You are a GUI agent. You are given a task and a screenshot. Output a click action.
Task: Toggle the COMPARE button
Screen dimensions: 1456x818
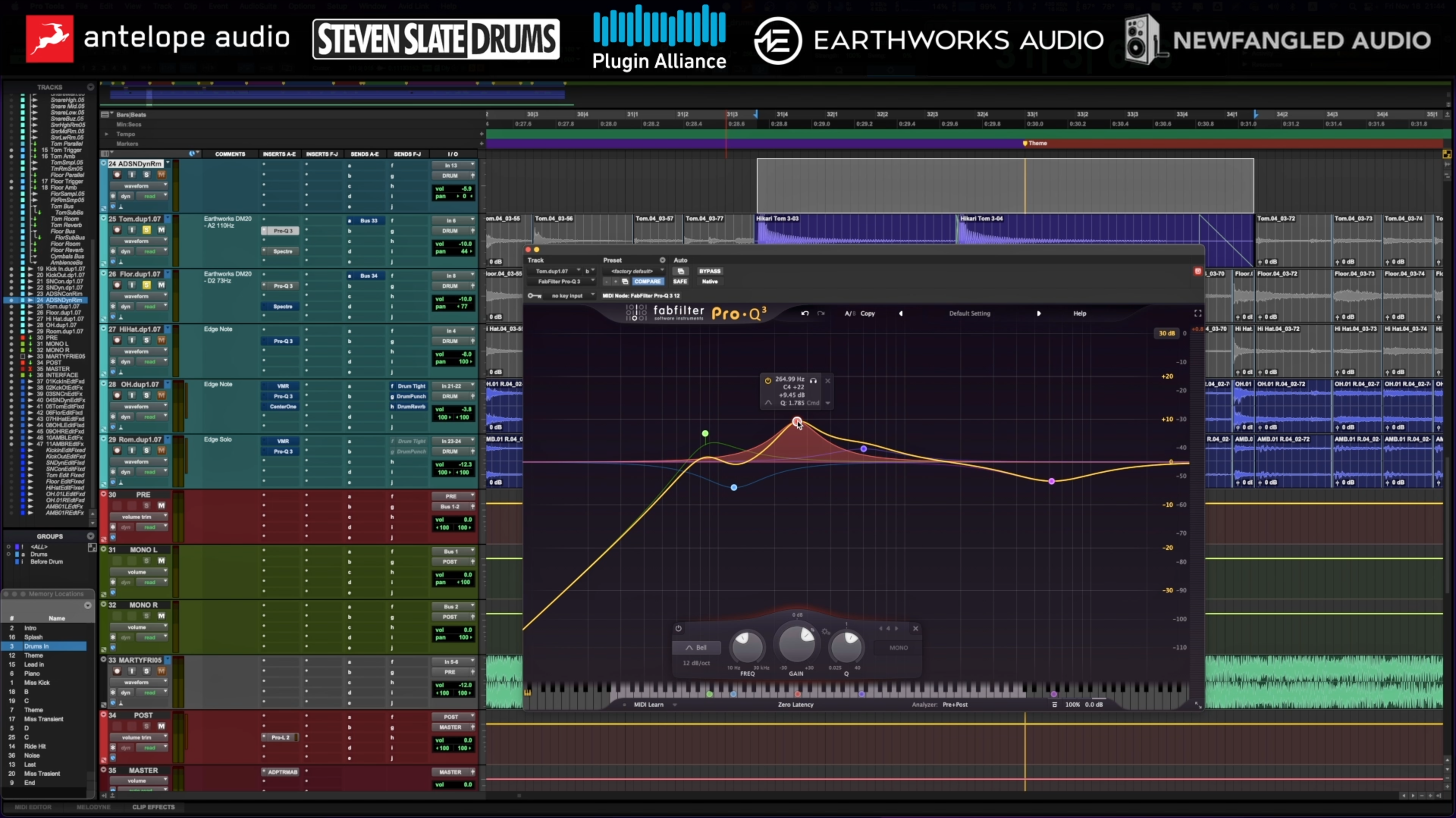tap(647, 281)
